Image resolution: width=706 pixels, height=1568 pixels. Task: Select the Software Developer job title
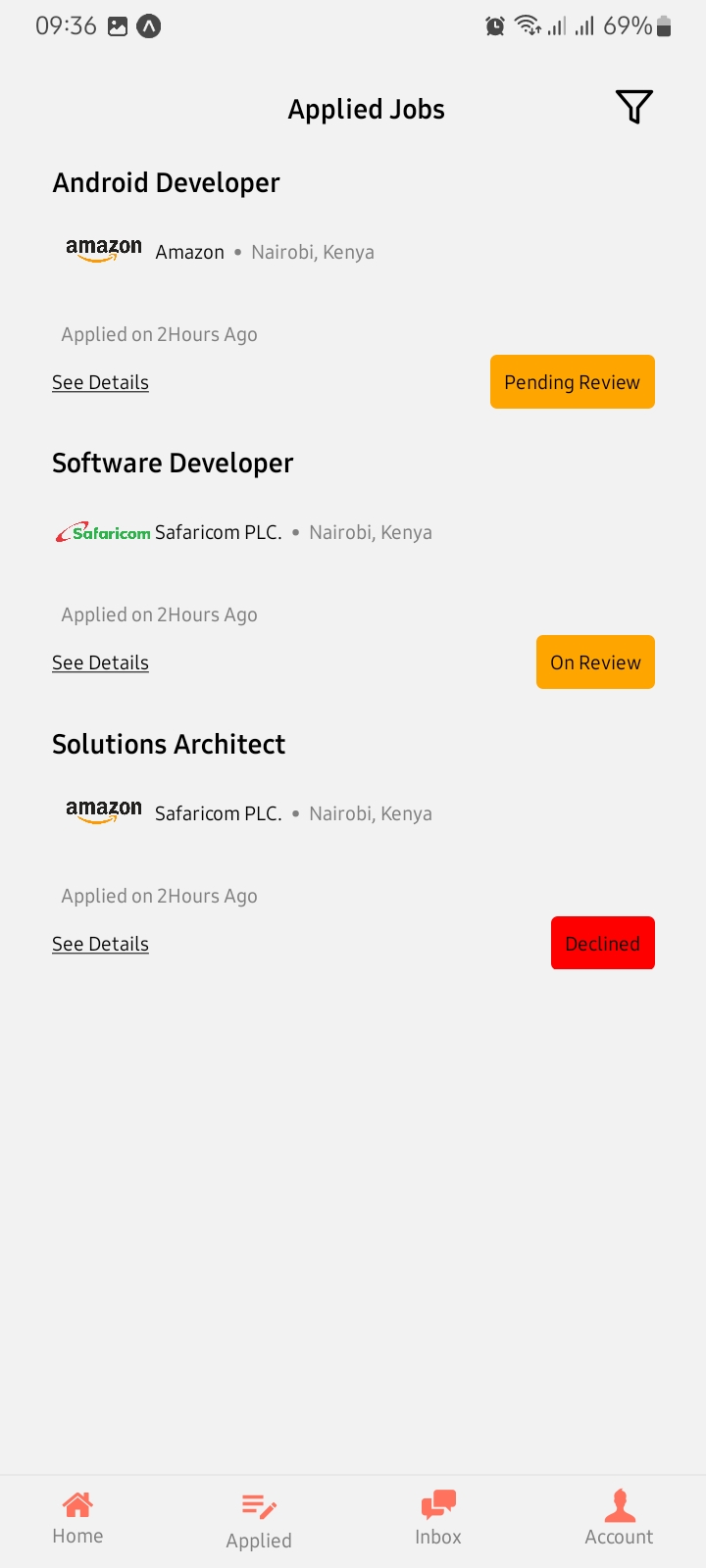[173, 463]
